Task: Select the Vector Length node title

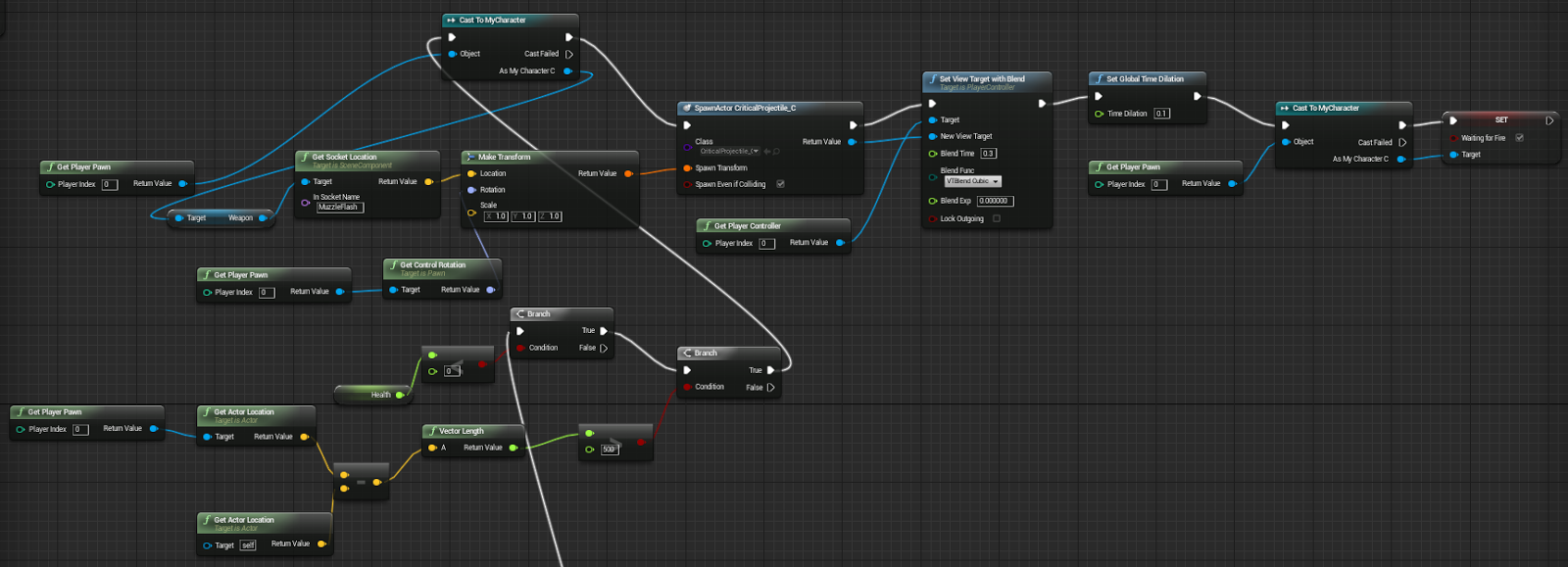Action: coord(462,431)
